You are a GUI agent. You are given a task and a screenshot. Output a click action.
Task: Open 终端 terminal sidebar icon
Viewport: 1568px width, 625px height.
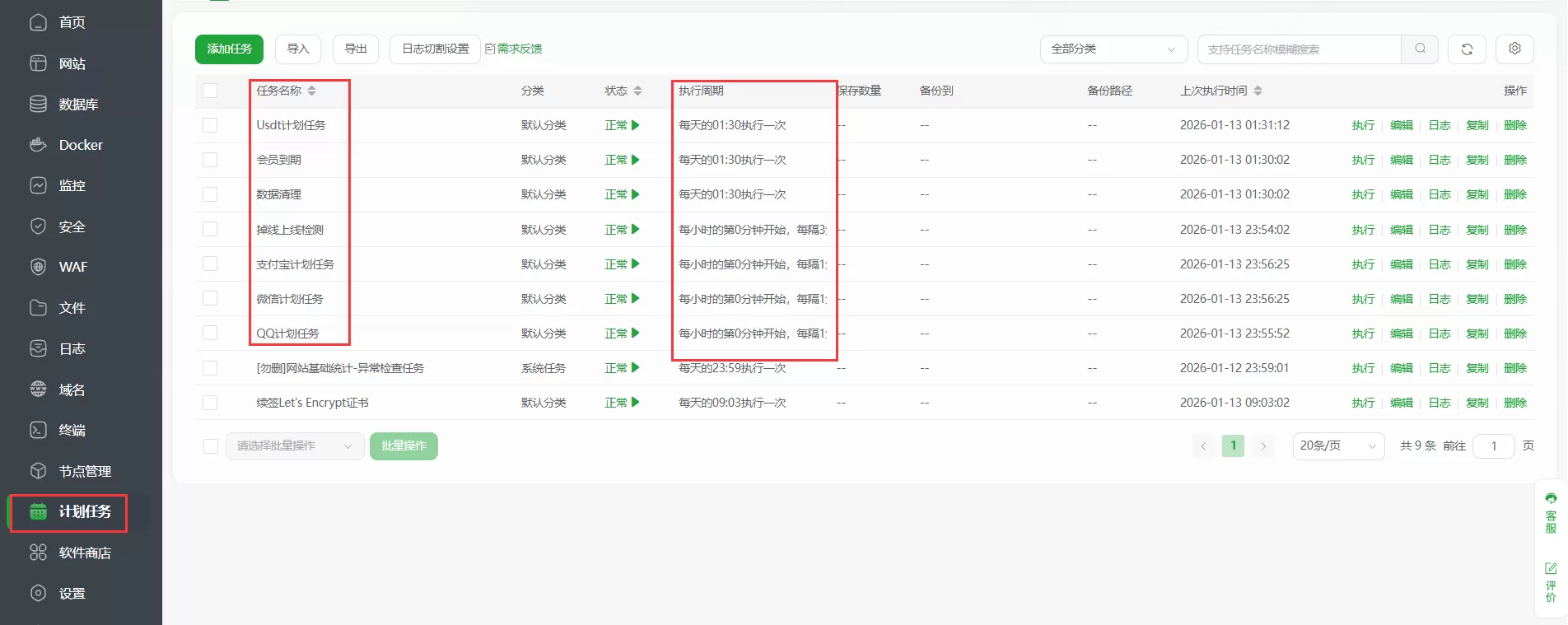pos(38,430)
